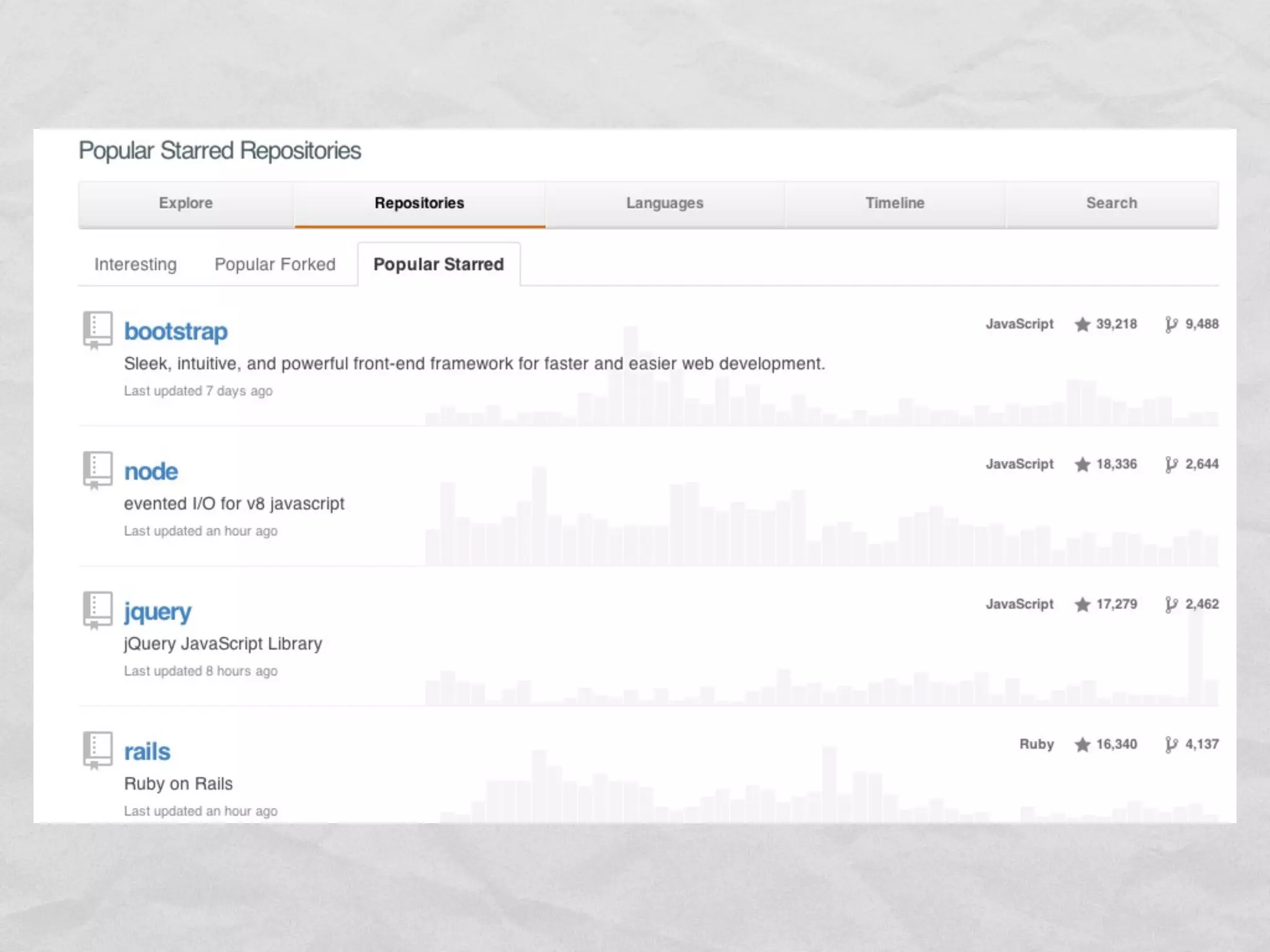Click the jquery activity bar graph
The width and height of the screenshot is (1270, 952).
822,656
